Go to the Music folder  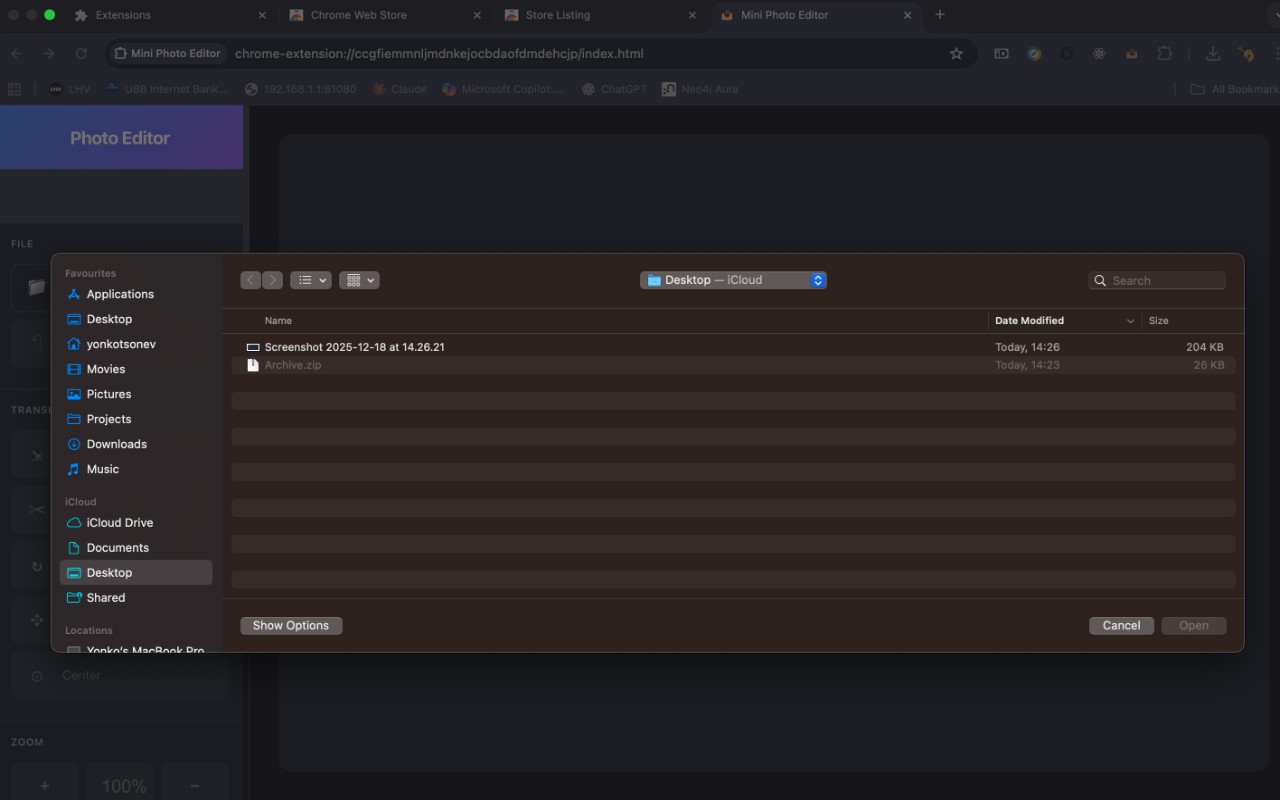pos(102,469)
